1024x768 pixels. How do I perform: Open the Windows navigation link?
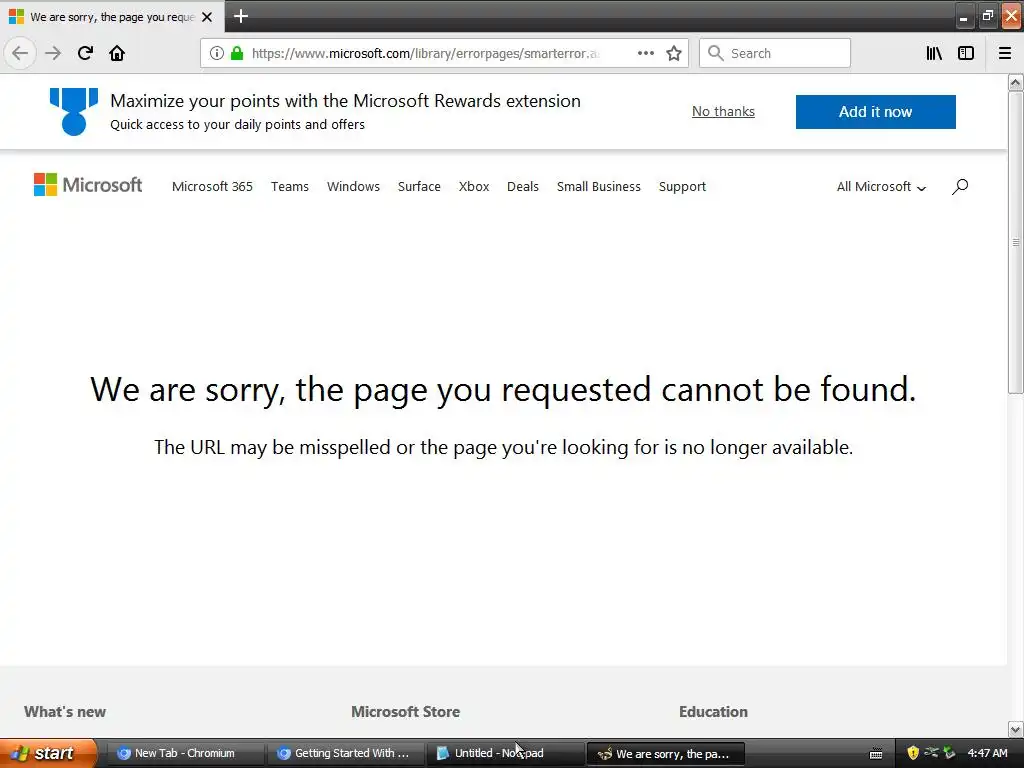coord(353,187)
